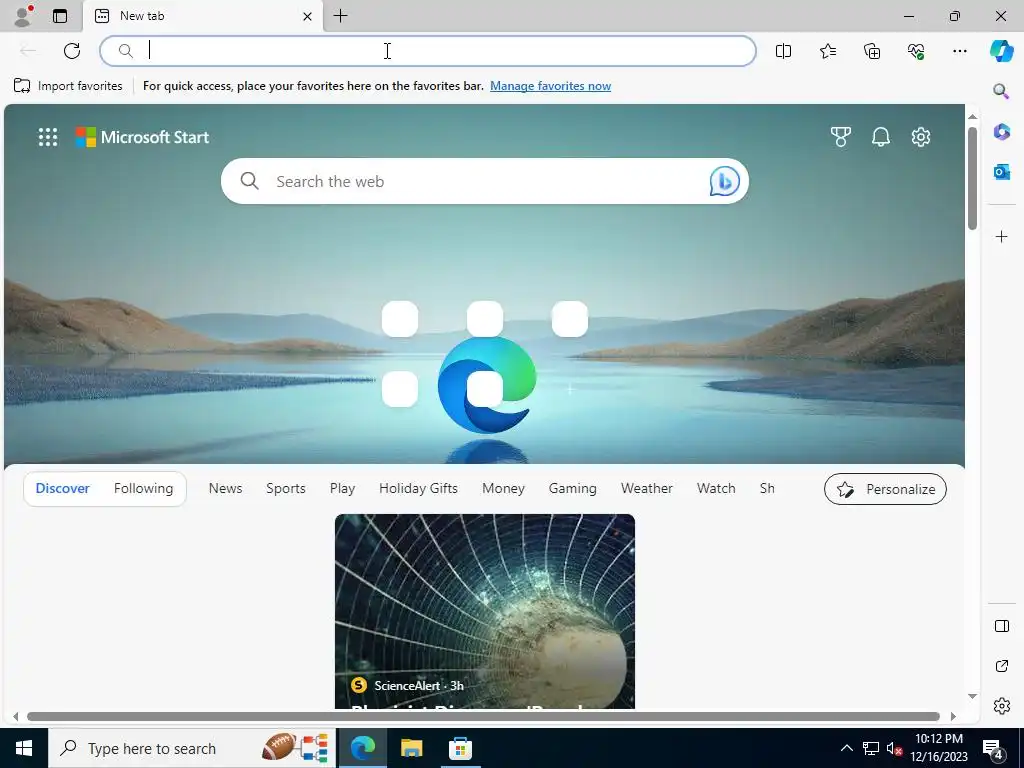The image size is (1024, 768).
Task: Open Microsoft 365 sidebar icon
Action: pos(1001,131)
